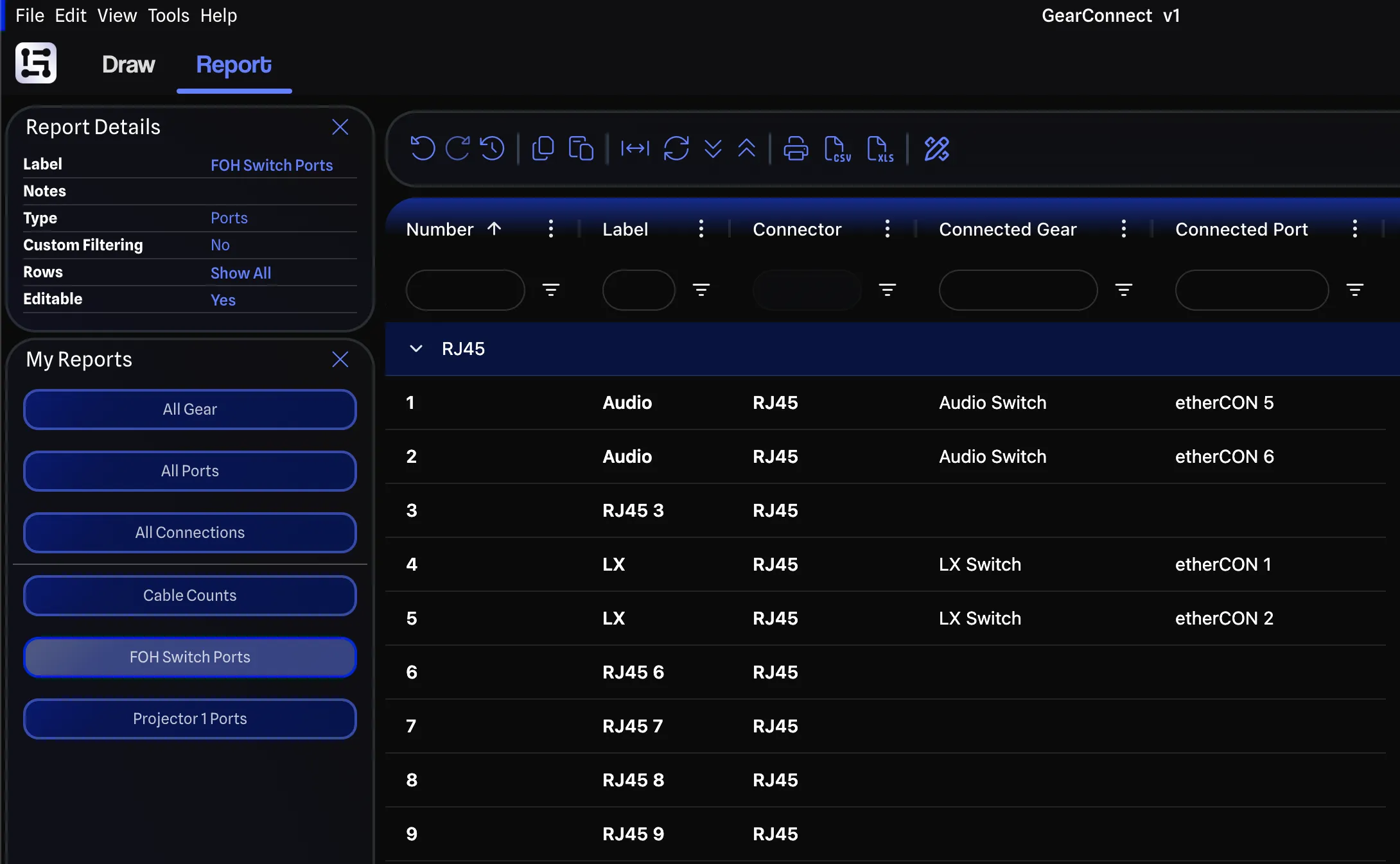
Task: Open the Cable Counts report
Action: [x=190, y=596]
